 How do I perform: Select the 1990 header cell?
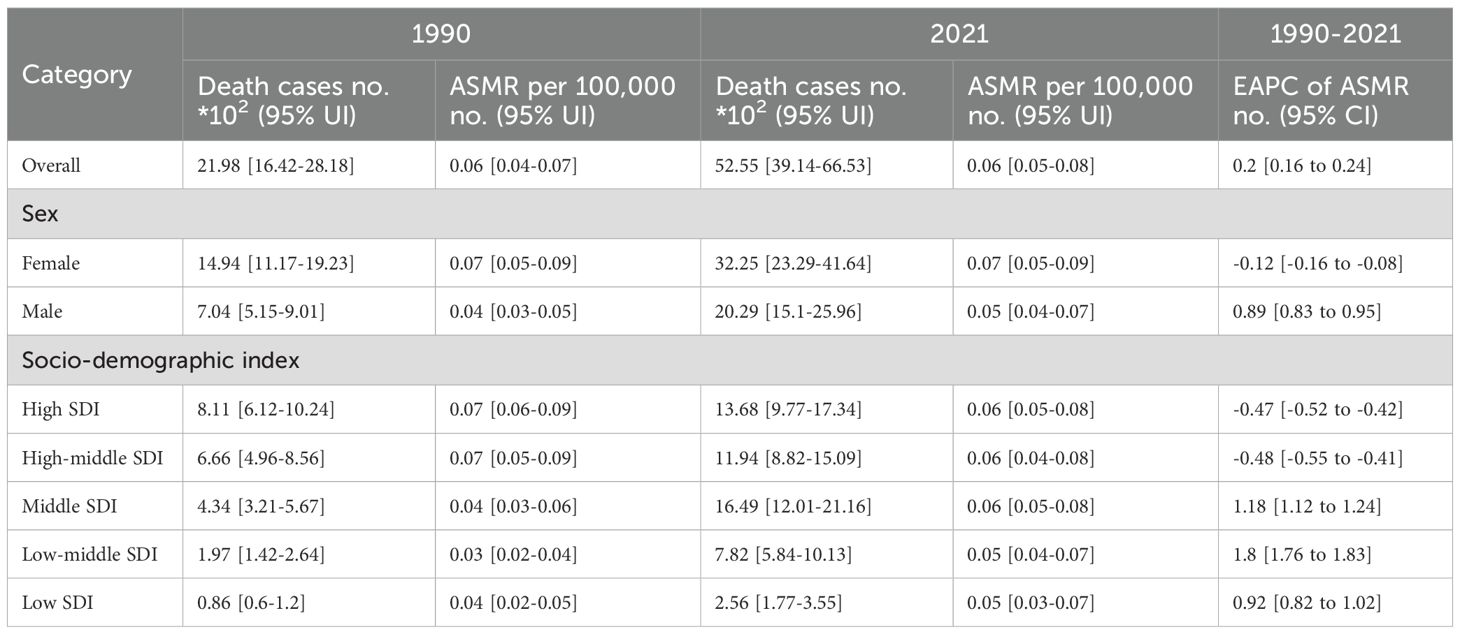[x=441, y=34]
